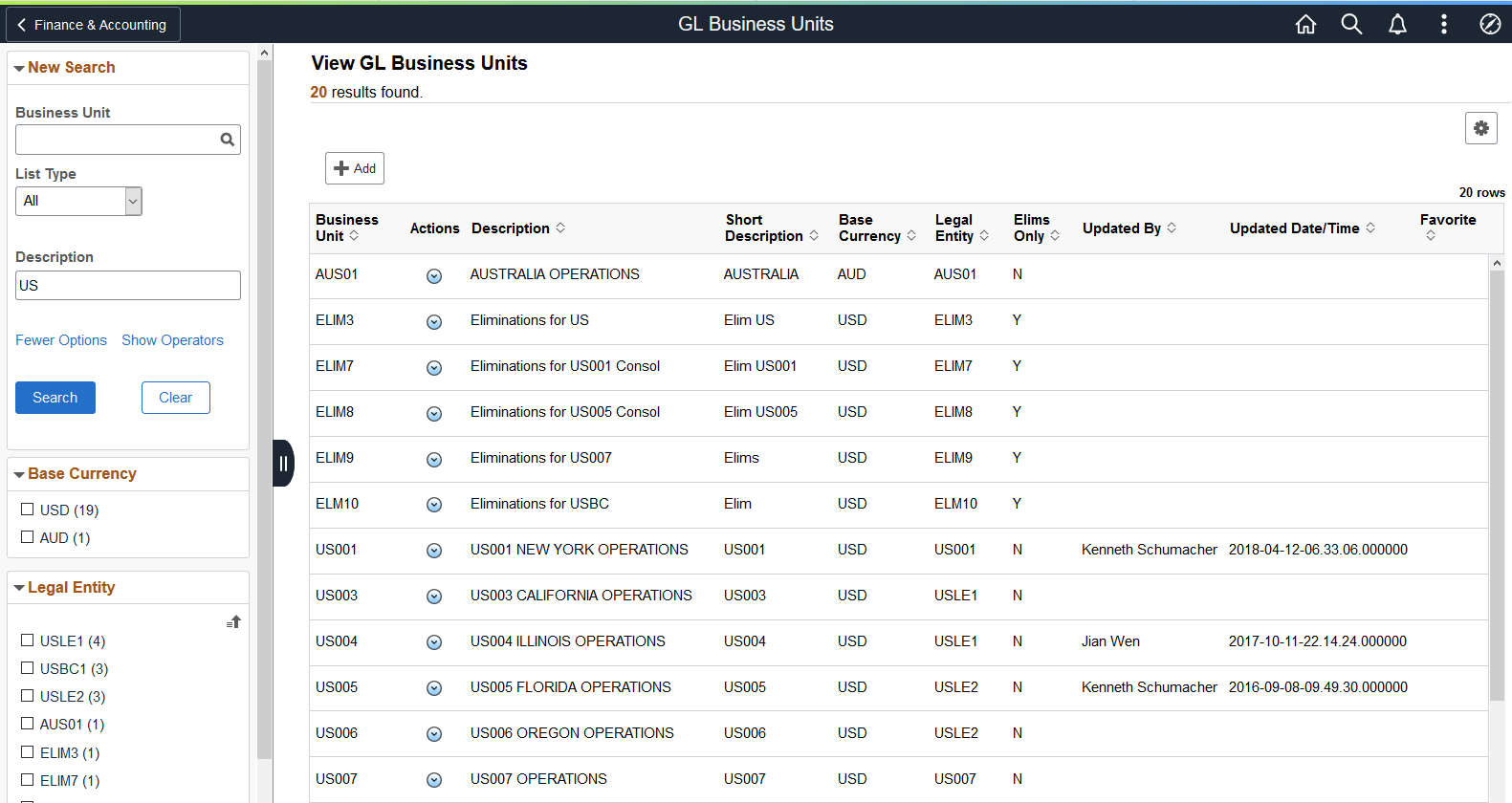Image resolution: width=1512 pixels, height=803 pixels.
Task: Check the ELIM7 (1) legal entity filter
Action: pyautogui.click(x=28, y=780)
